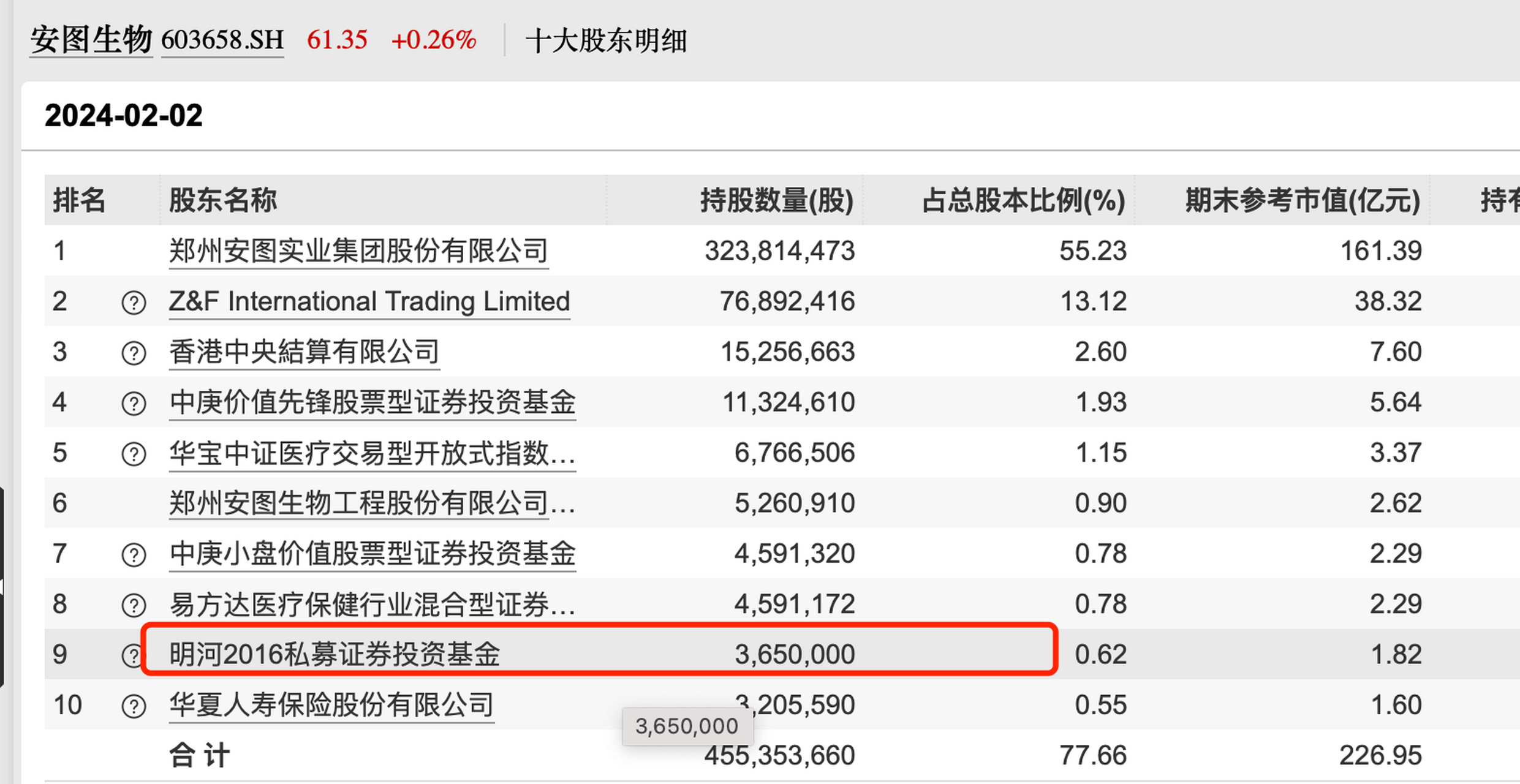Select total market value 226.95
Image resolution: width=1520 pixels, height=784 pixels.
(x=1380, y=756)
